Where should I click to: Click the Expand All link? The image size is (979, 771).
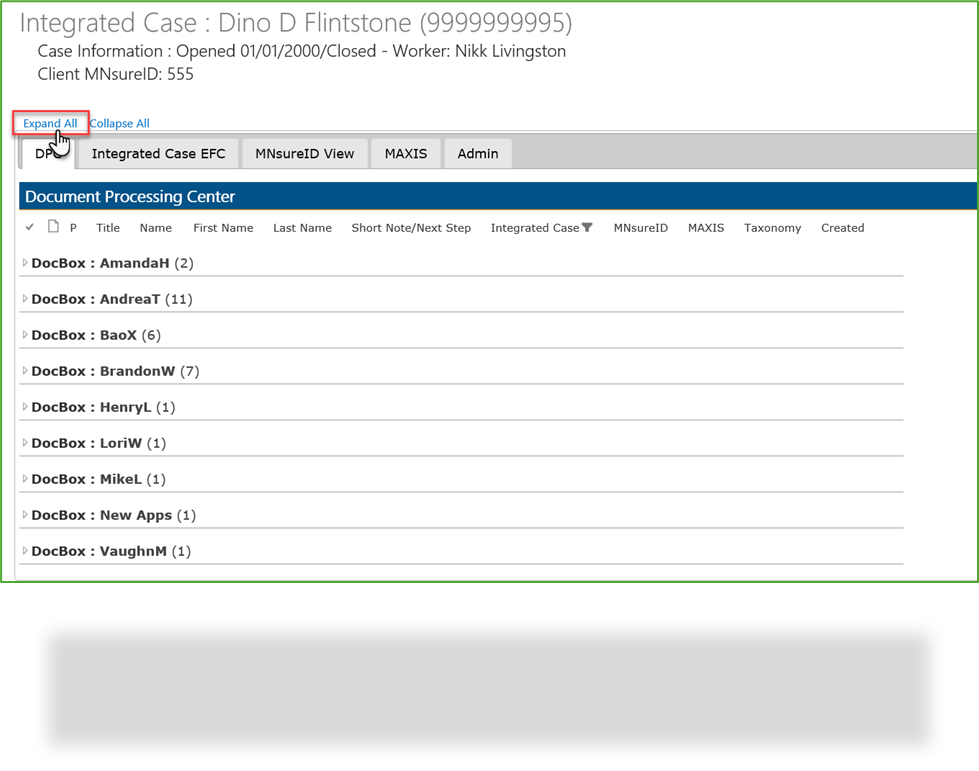pos(49,123)
